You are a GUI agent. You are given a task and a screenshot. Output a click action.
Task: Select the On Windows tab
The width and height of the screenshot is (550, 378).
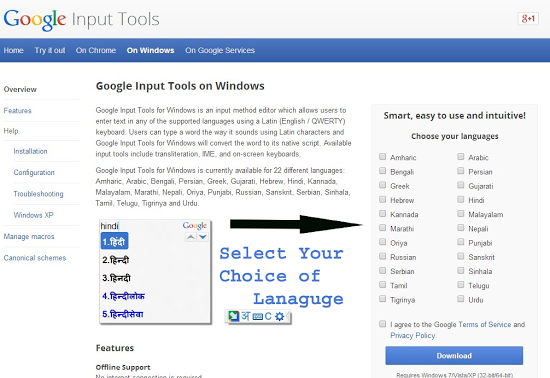[x=150, y=50]
